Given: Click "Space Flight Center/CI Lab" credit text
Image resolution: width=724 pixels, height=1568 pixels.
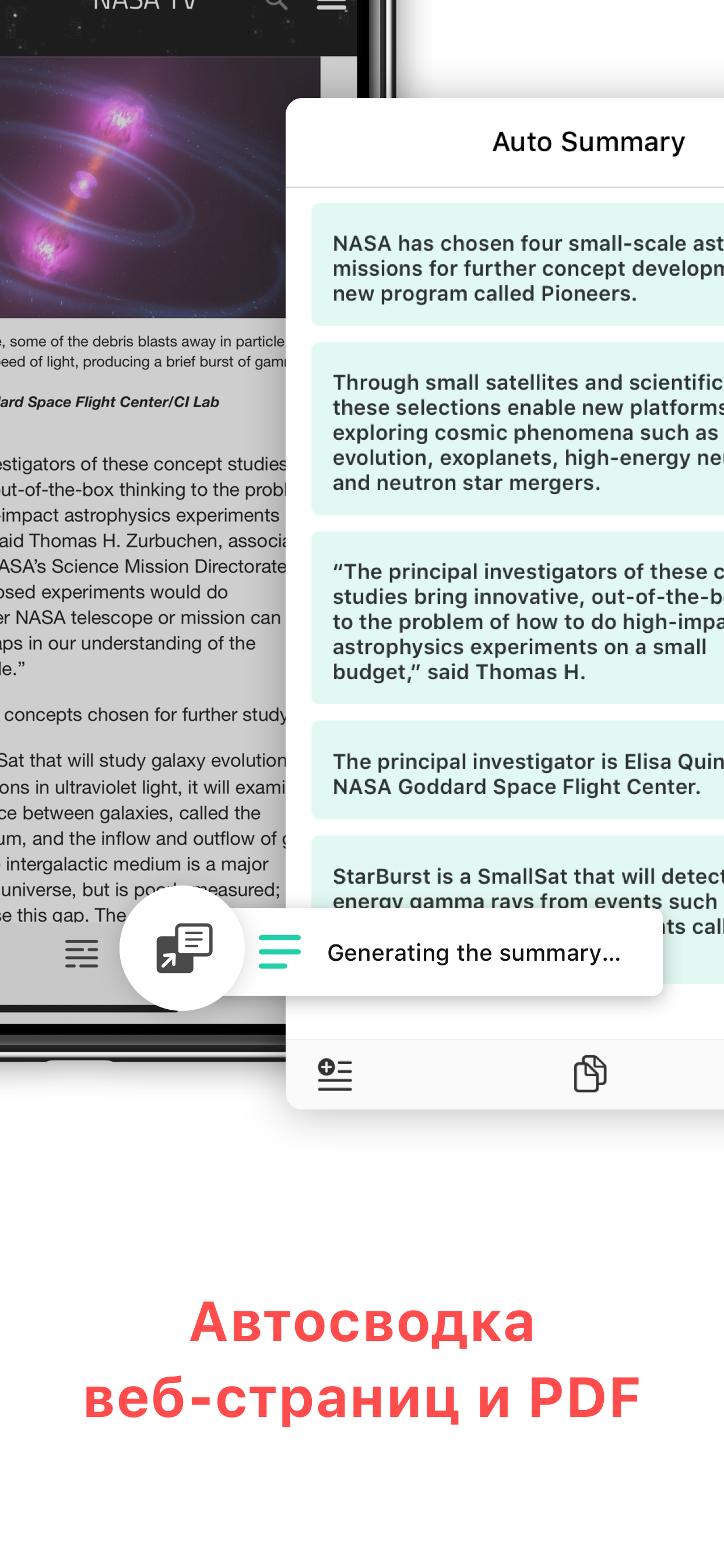Looking at the screenshot, I should coord(123,402).
